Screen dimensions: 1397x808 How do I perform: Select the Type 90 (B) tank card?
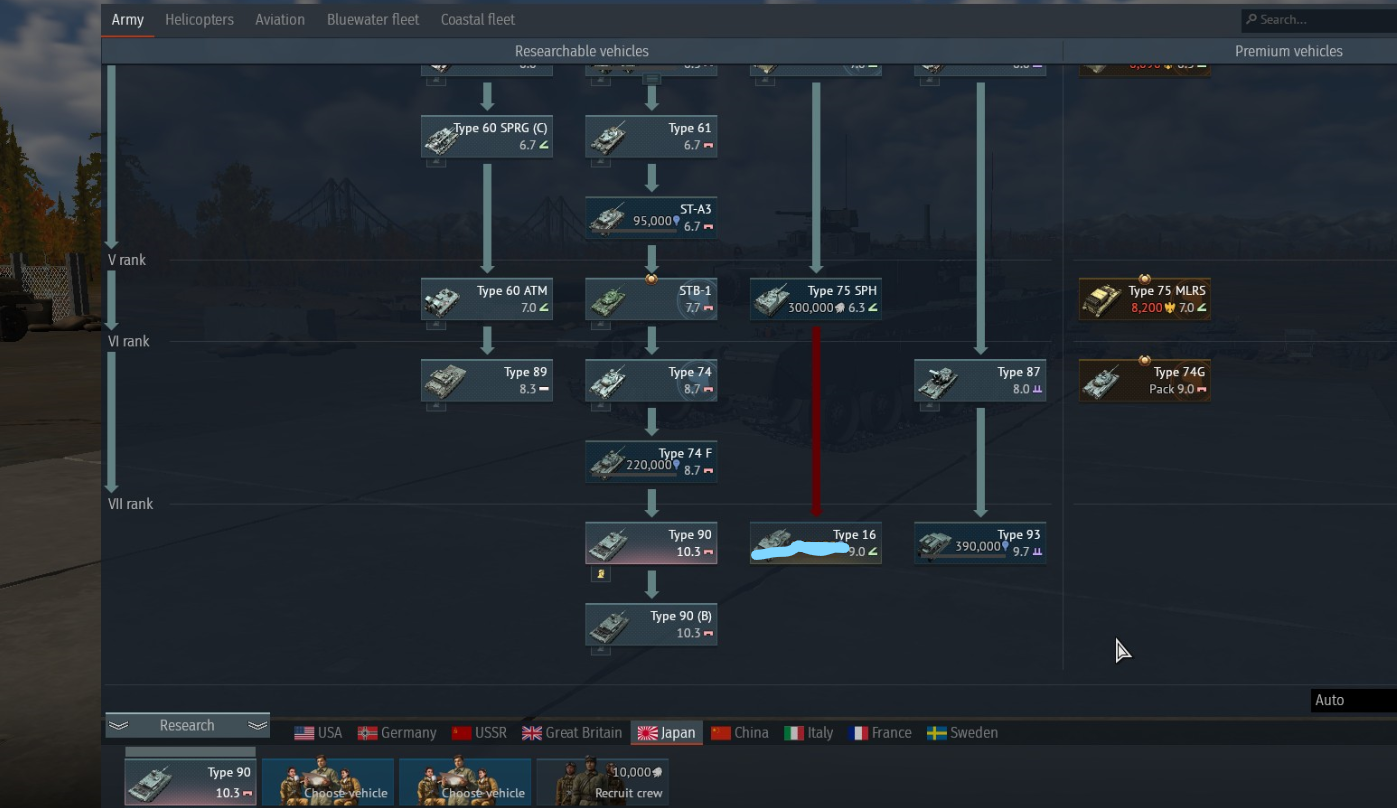(651, 625)
